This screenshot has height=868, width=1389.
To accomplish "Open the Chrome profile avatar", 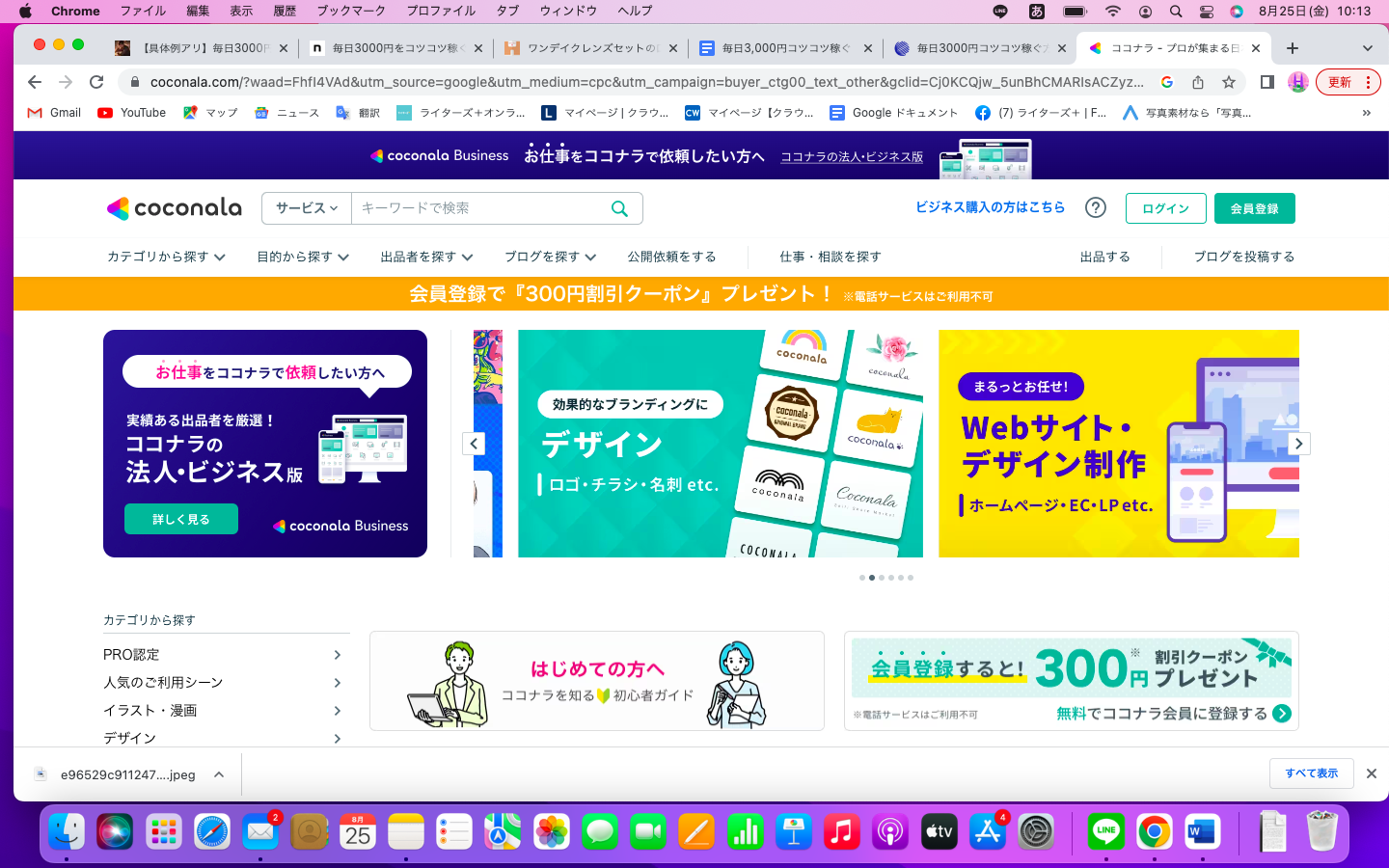I will click(1298, 82).
